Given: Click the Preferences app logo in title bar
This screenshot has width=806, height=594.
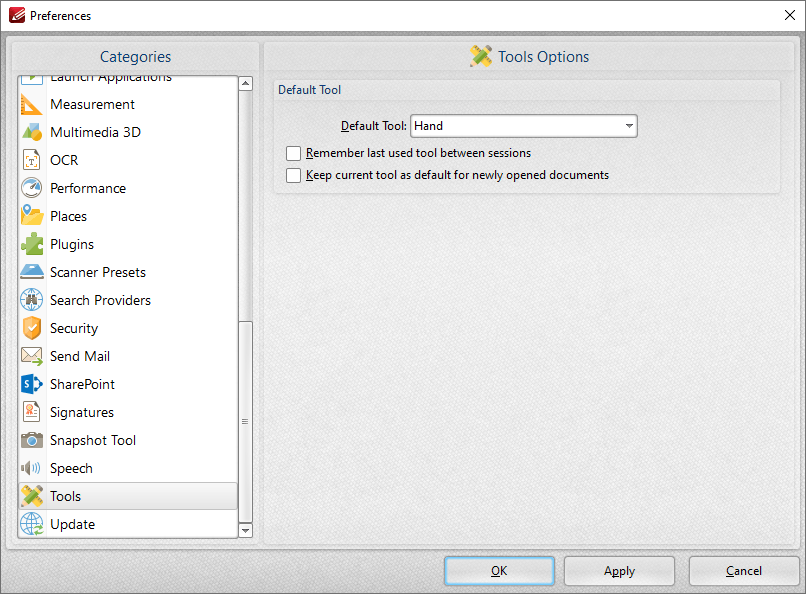Looking at the screenshot, I should (x=16, y=15).
